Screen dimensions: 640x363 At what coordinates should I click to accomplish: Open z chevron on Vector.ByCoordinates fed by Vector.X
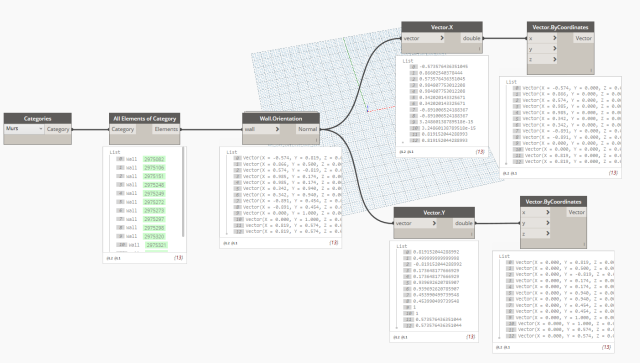tap(554, 60)
